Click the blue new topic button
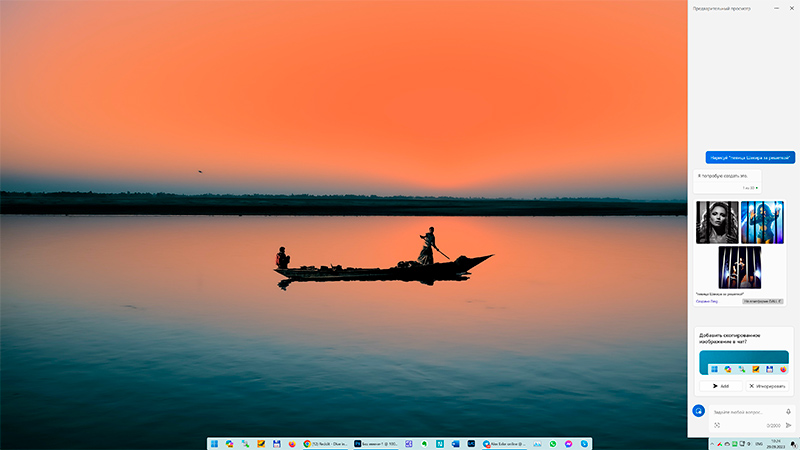The image size is (800, 450). coord(699,411)
